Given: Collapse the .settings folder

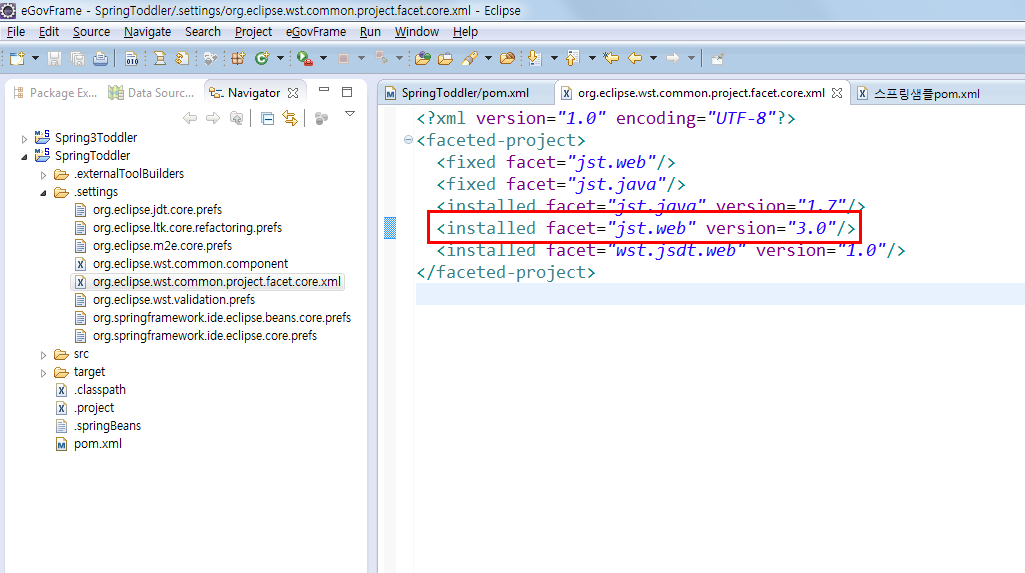Looking at the screenshot, I should (43, 193).
